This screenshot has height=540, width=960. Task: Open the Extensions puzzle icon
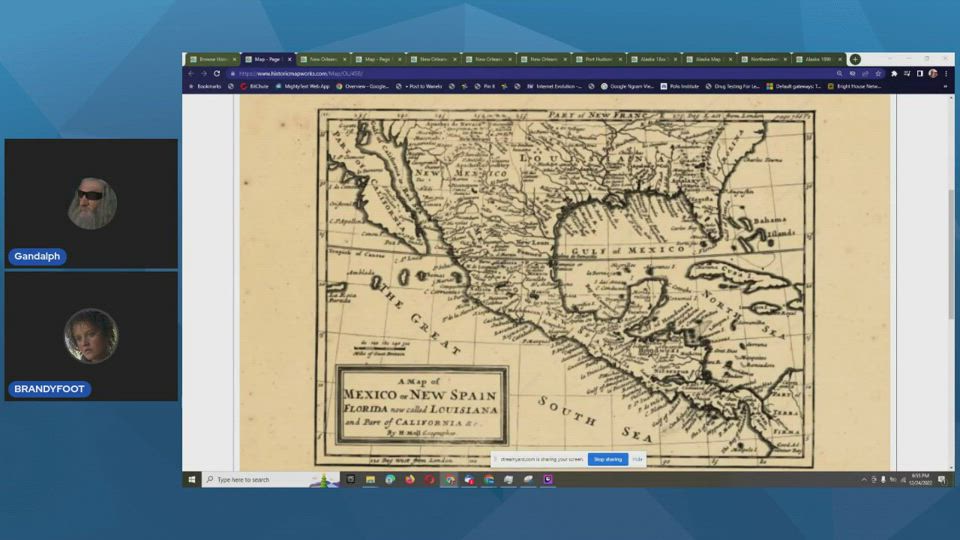[894, 73]
